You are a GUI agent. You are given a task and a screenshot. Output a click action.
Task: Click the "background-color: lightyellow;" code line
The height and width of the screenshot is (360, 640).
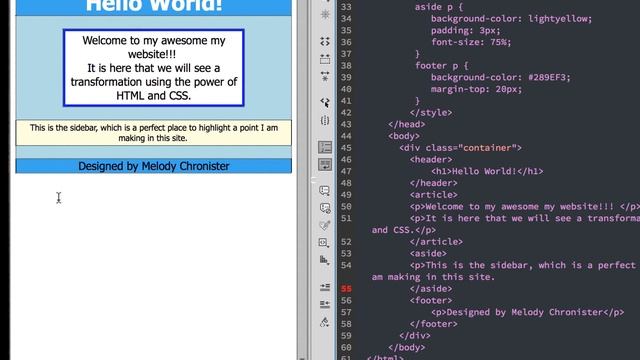511,18
